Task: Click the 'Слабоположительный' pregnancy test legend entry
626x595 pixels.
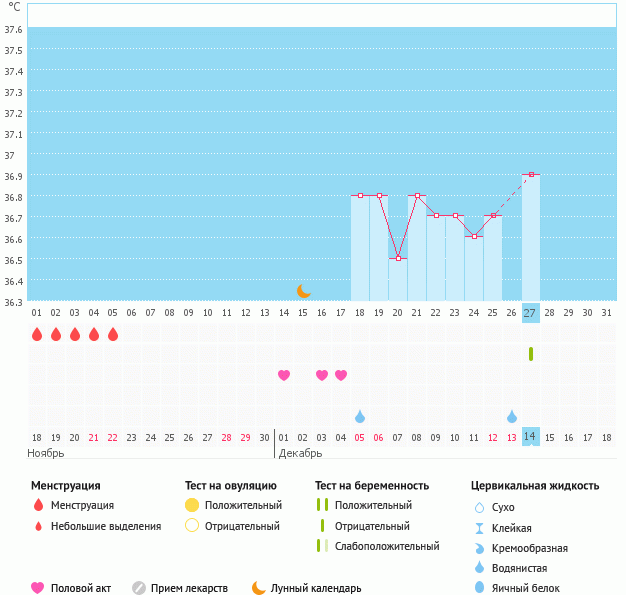Action: click(388, 546)
